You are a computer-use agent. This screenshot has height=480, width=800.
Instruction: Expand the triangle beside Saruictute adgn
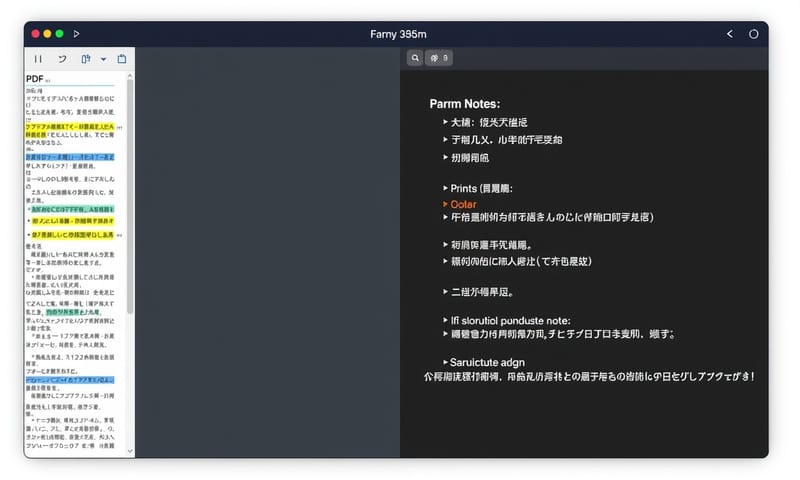click(x=445, y=362)
